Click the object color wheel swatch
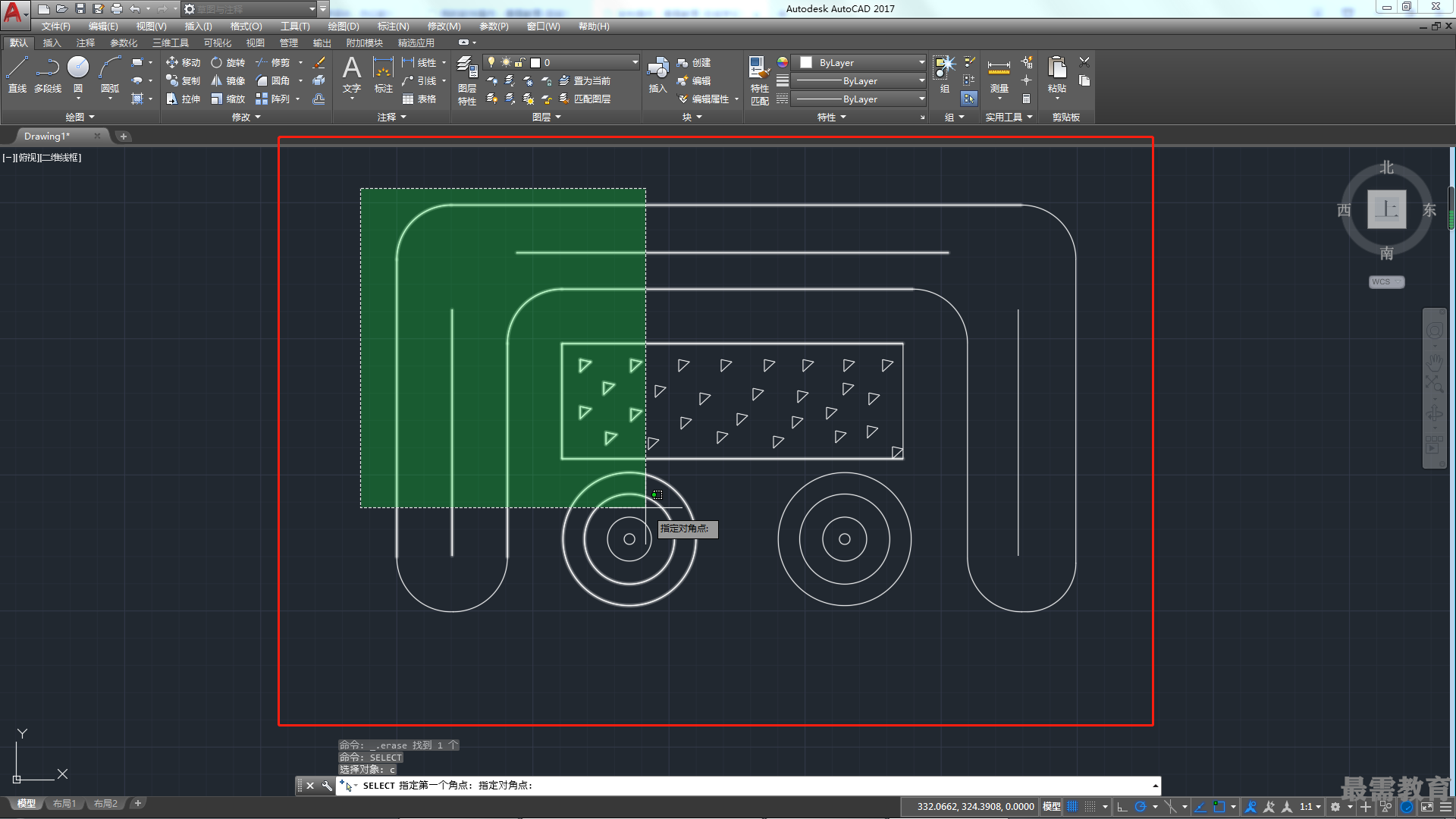This screenshot has width=1456, height=819. (783, 62)
